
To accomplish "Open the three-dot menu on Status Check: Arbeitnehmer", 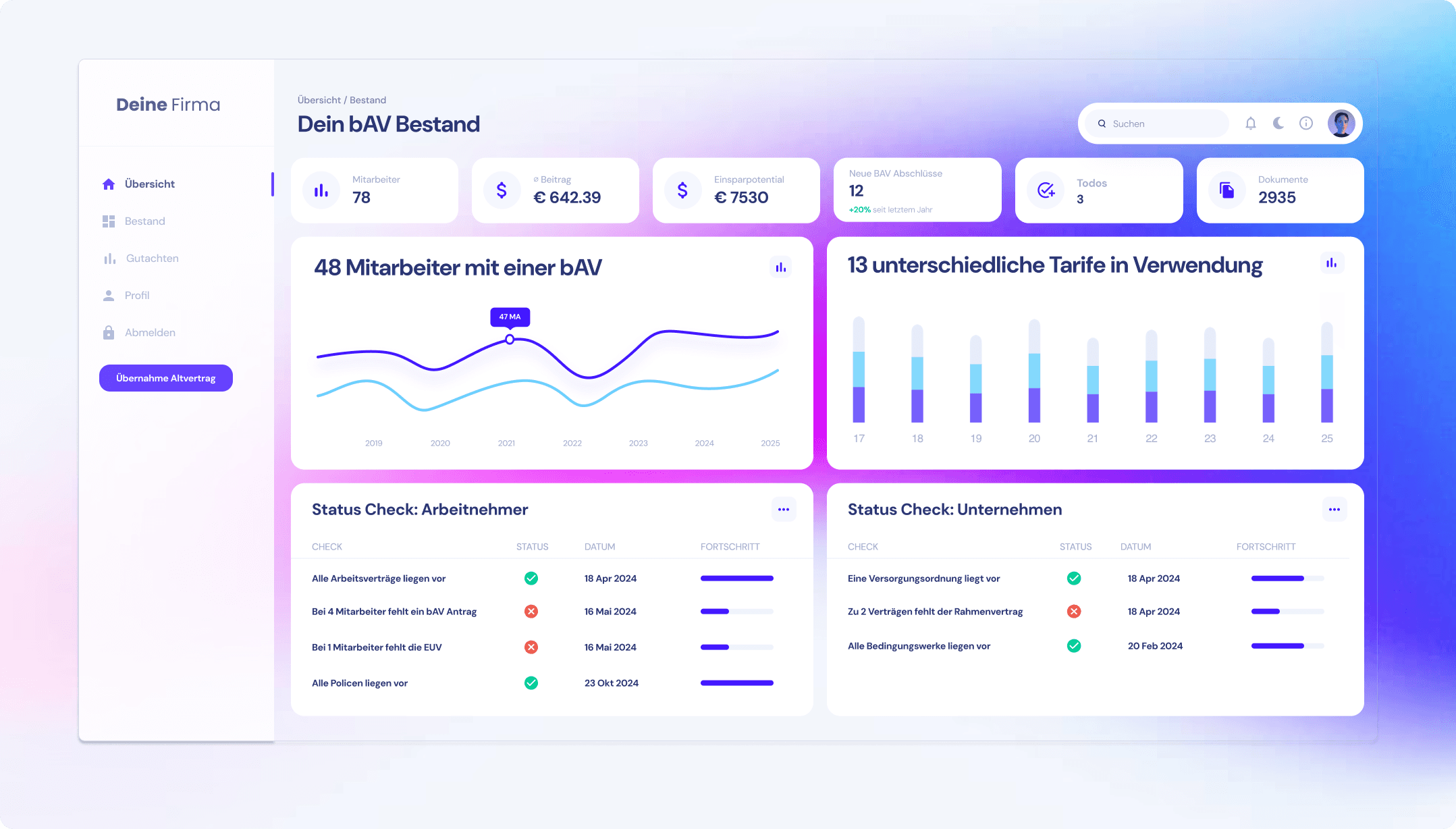I will pyautogui.click(x=784, y=509).
